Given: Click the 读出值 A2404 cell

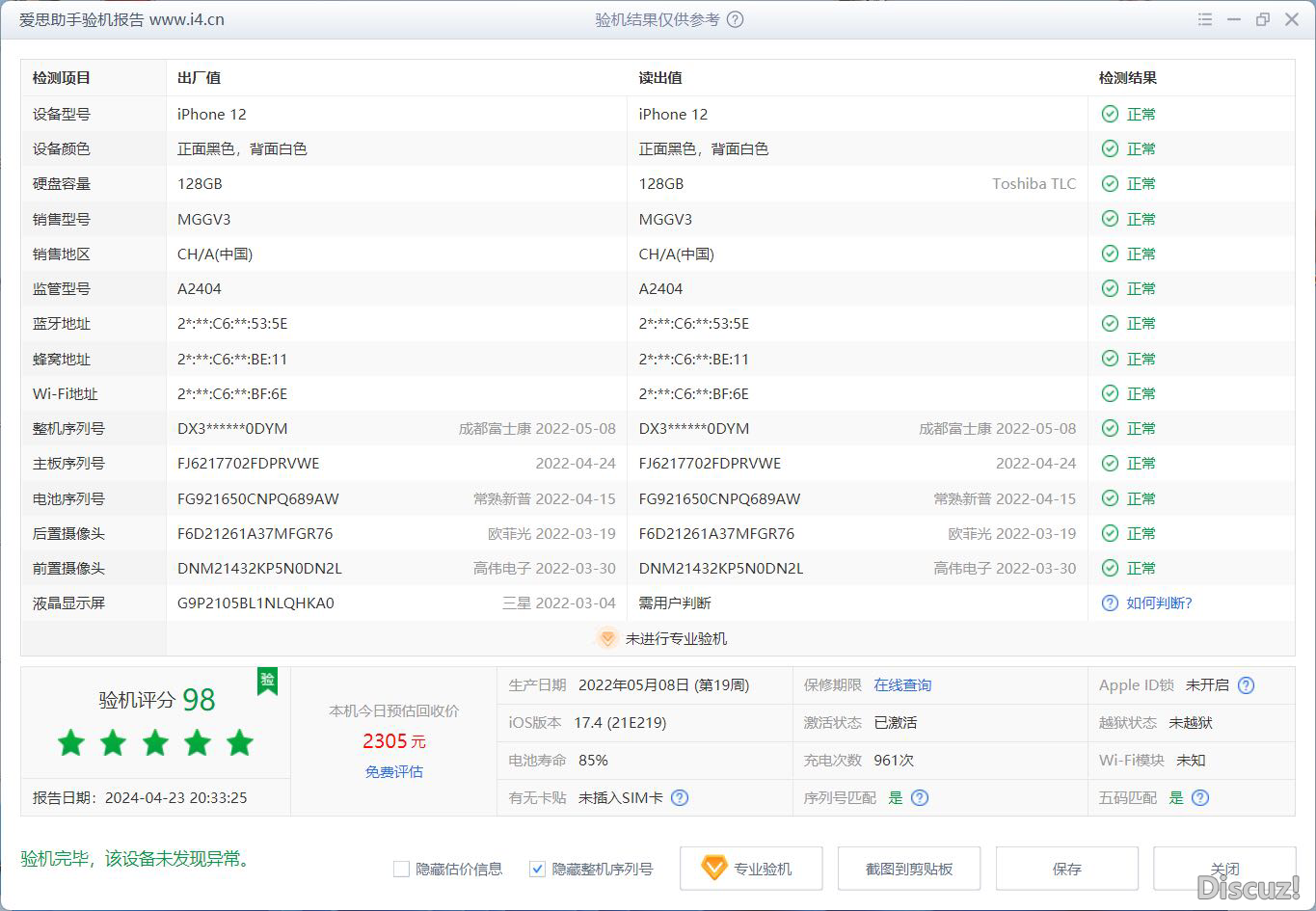Looking at the screenshot, I should 660,288.
